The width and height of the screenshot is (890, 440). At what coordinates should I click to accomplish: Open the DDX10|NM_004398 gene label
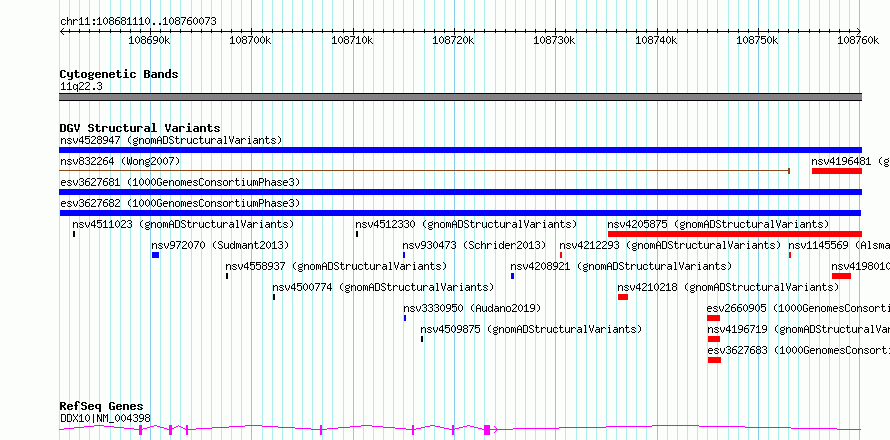pos(105,418)
